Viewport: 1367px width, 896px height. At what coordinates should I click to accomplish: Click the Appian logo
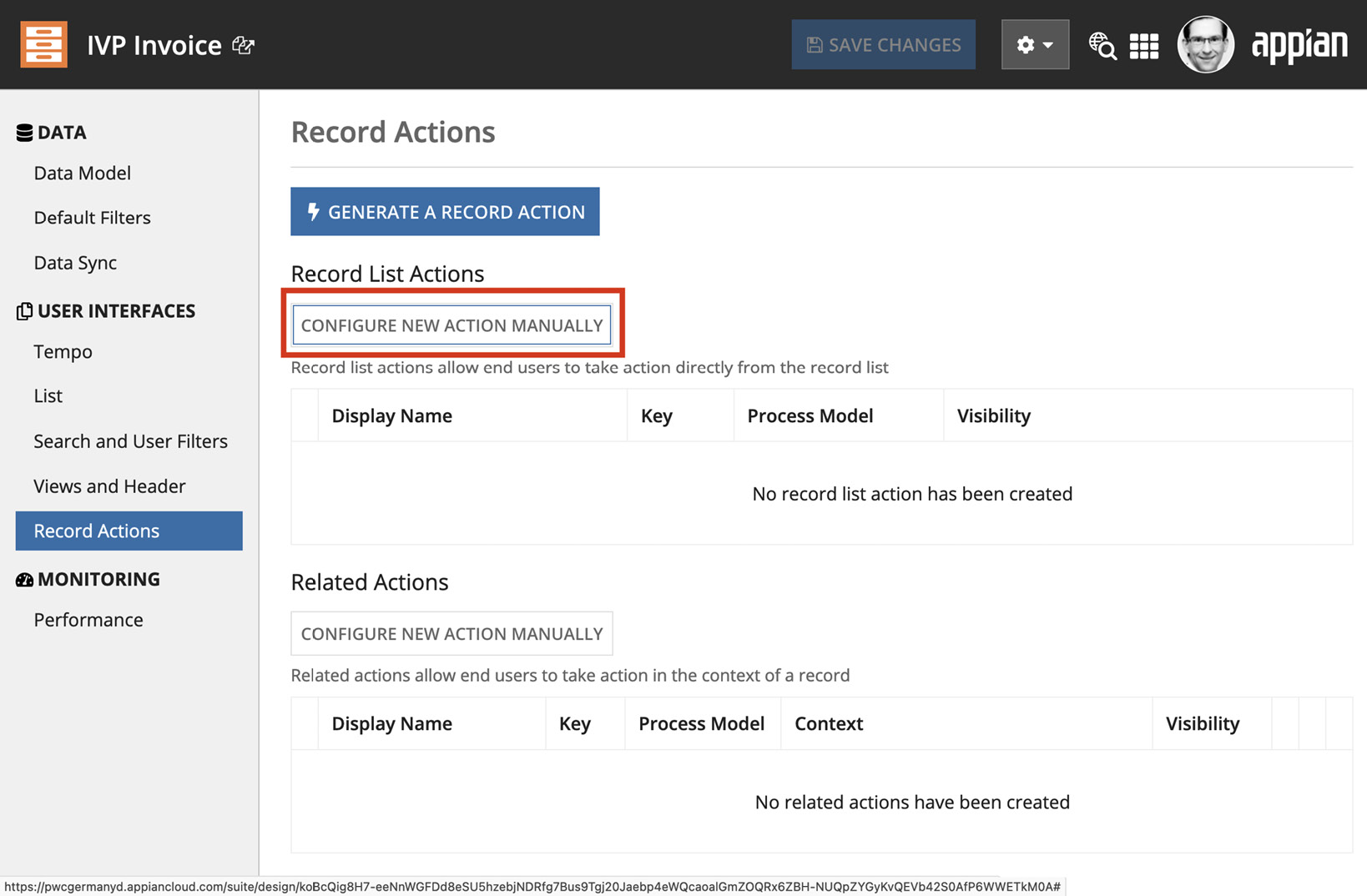[1299, 45]
